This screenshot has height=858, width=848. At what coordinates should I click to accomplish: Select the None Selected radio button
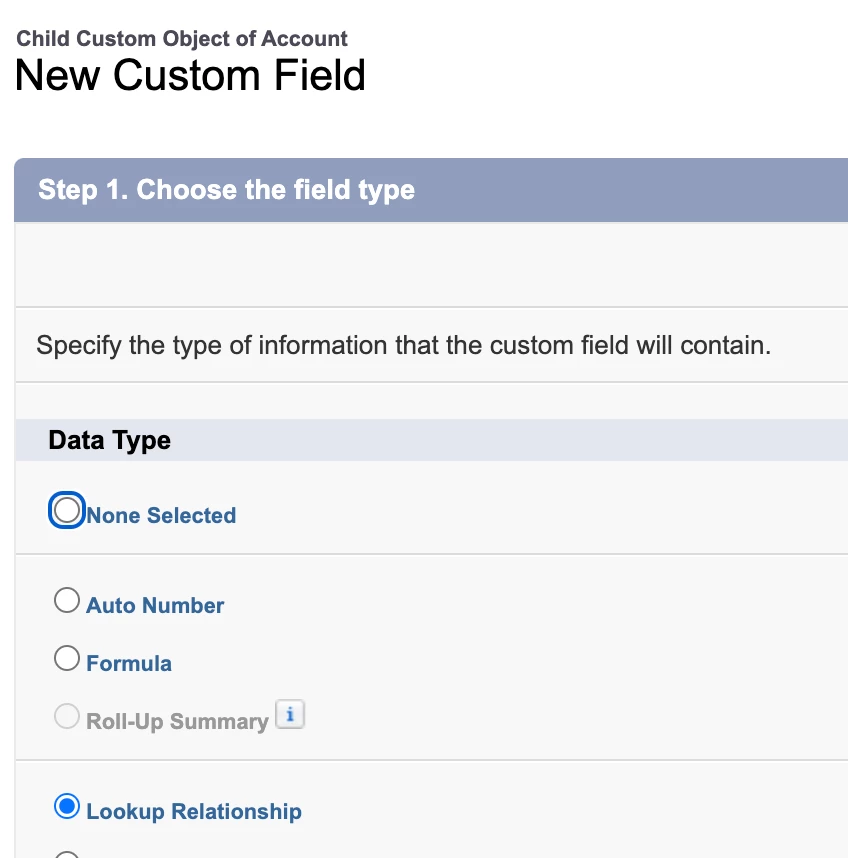click(66, 511)
